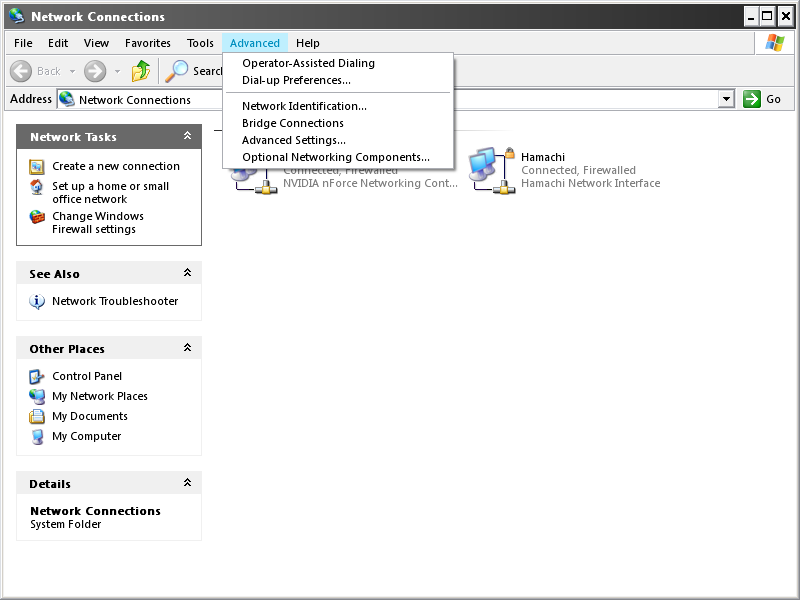Click the Network Connections title bar icon

click(x=17, y=16)
